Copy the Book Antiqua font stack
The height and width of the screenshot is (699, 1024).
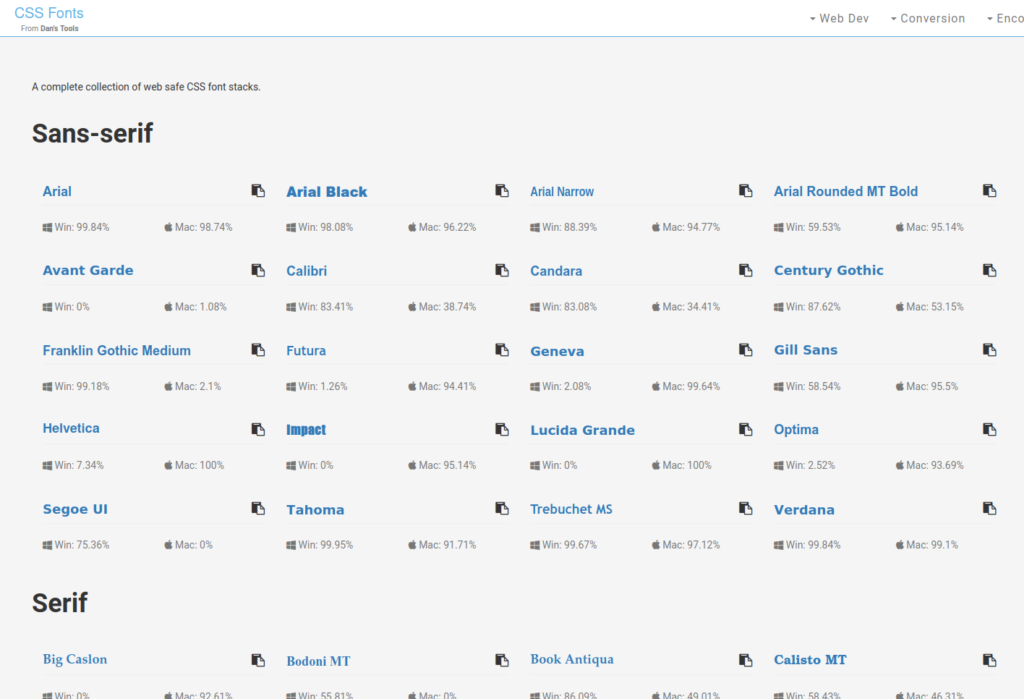click(x=745, y=660)
